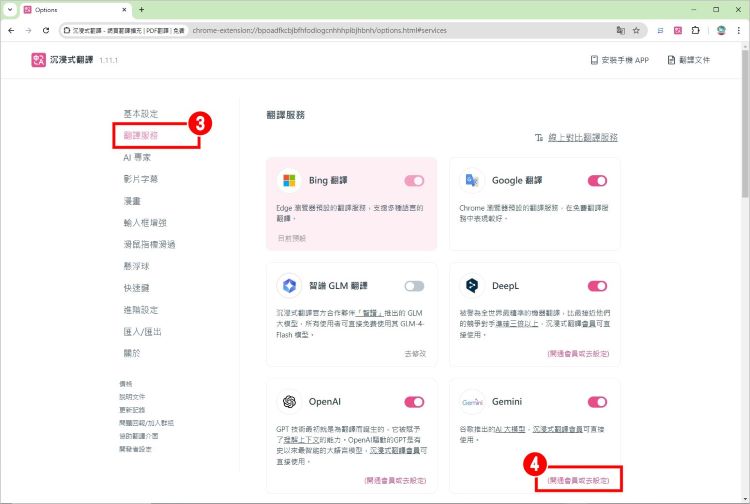Enable the 智譜 GLM 翻譯 switch
Viewport: 750px width, 504px height.
(x=414, y=286)
